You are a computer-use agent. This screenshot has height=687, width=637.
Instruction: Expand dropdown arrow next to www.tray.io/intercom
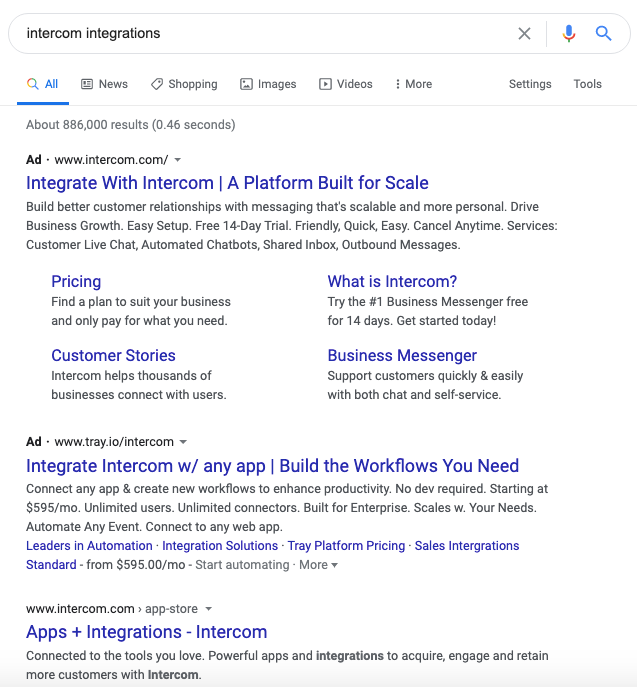tap(184, 442)
